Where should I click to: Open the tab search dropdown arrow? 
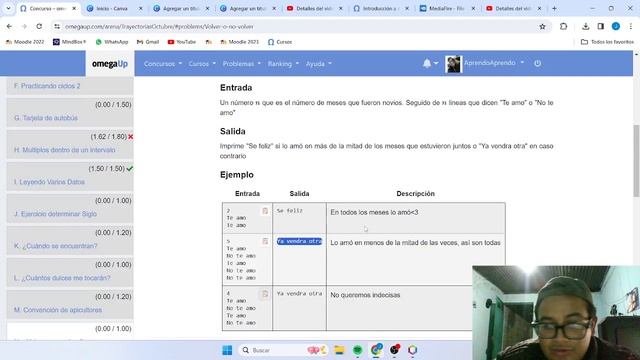8,8
